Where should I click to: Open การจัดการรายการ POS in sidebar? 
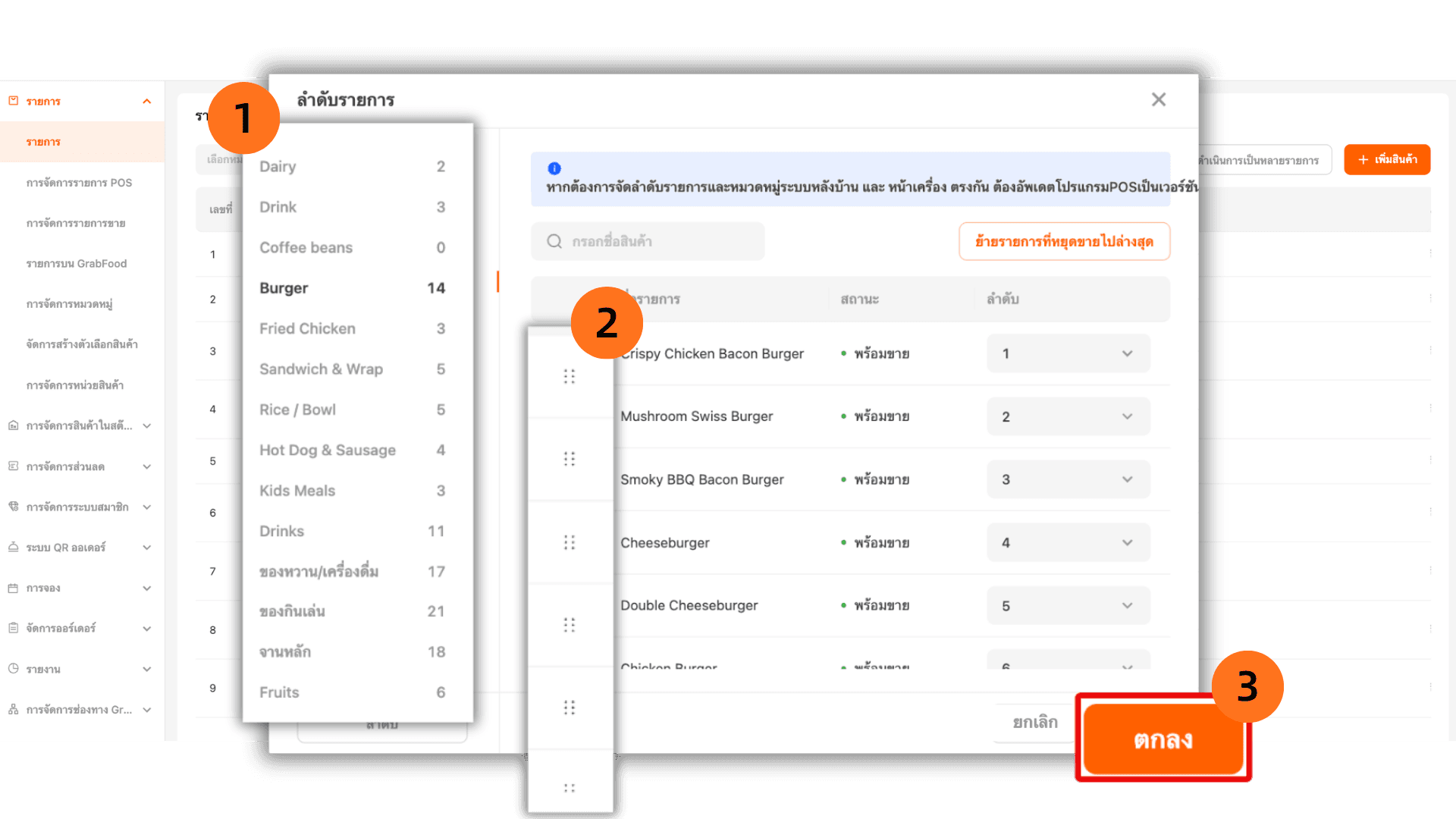pos(79,183)
